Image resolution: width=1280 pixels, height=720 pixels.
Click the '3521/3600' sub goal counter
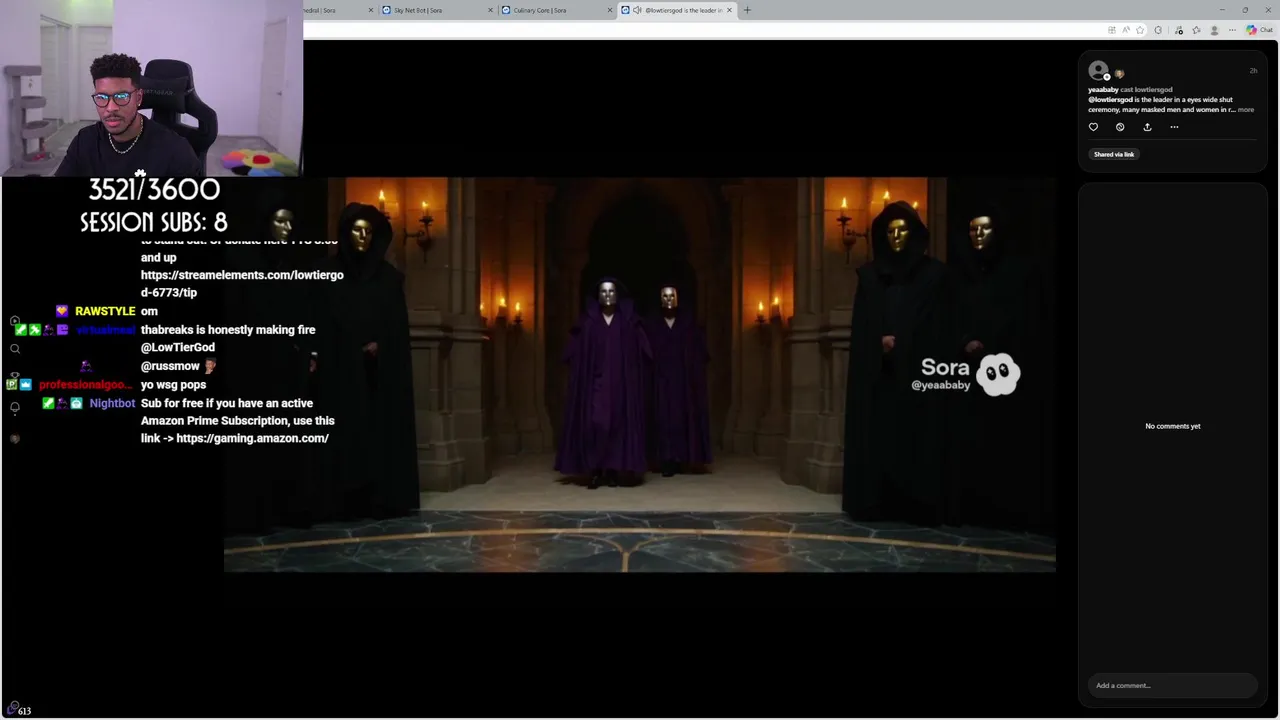pyautogui.click(x=154, y=189)
